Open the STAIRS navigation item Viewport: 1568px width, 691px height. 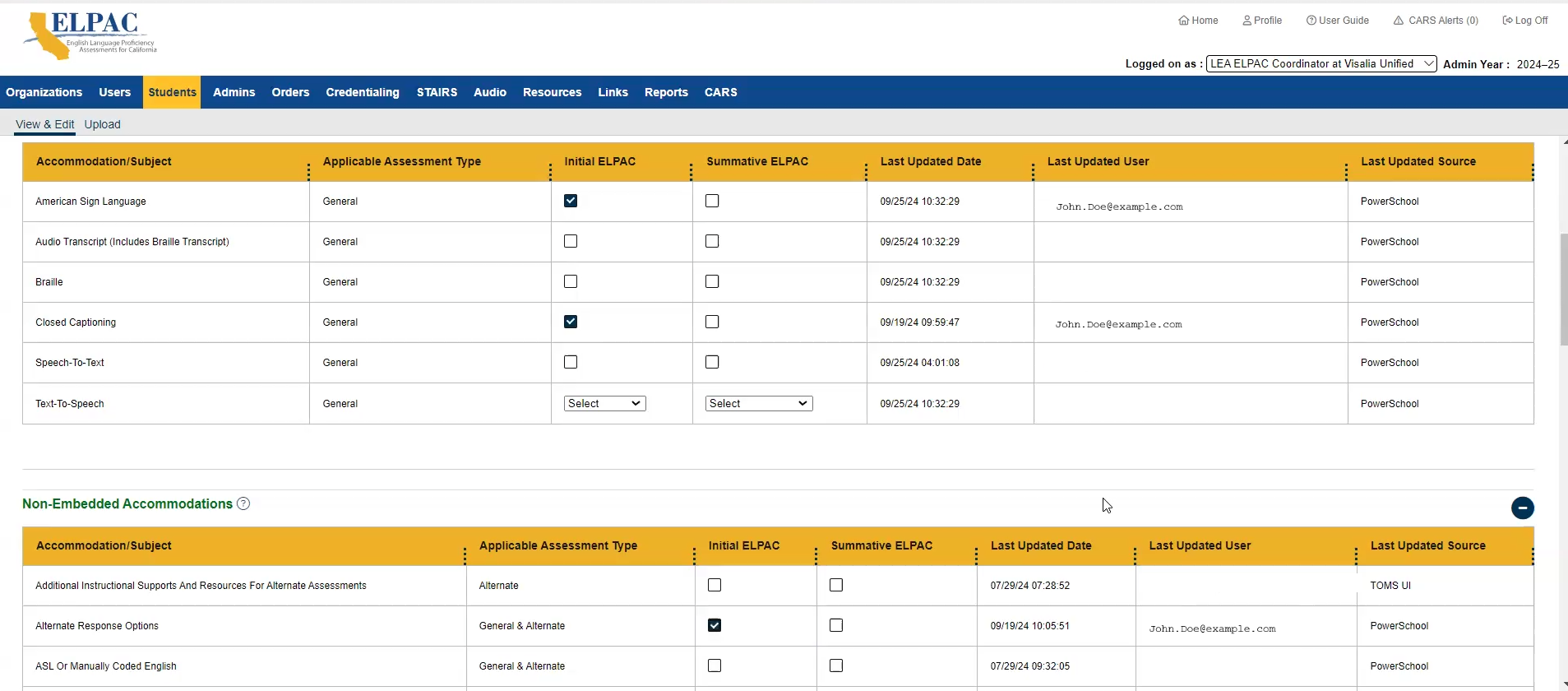point(437,92)
